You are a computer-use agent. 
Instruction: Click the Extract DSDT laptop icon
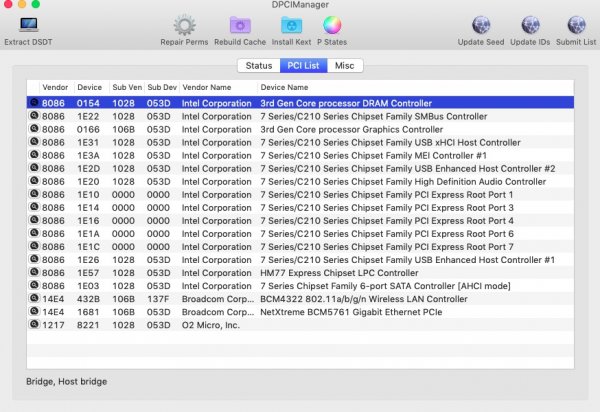(x=28, y=25)
